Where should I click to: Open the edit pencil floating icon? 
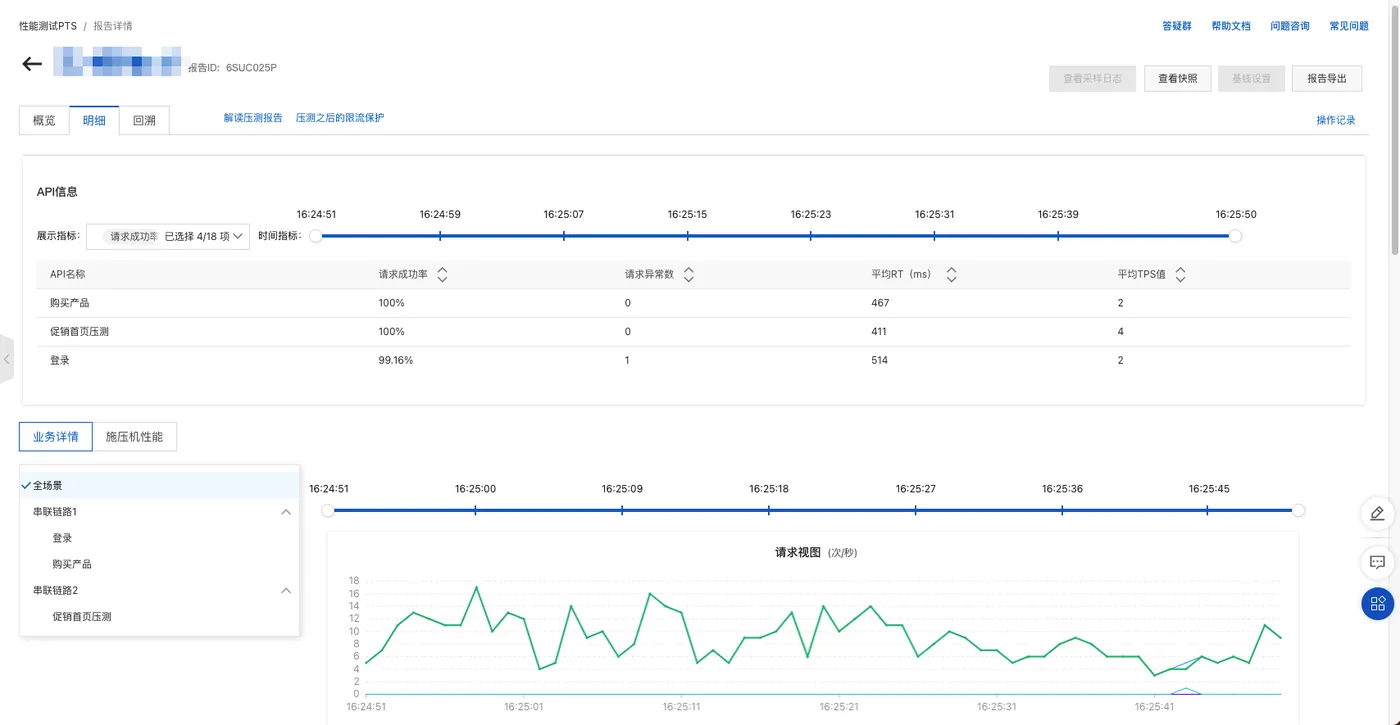pos(1377,514)
